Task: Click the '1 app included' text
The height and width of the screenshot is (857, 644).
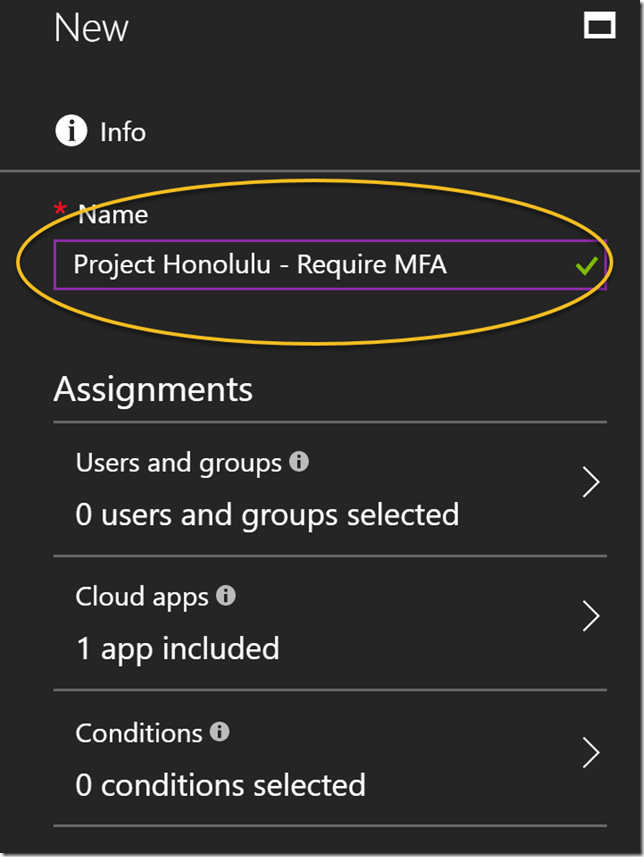Action: (x=177, y=649)
